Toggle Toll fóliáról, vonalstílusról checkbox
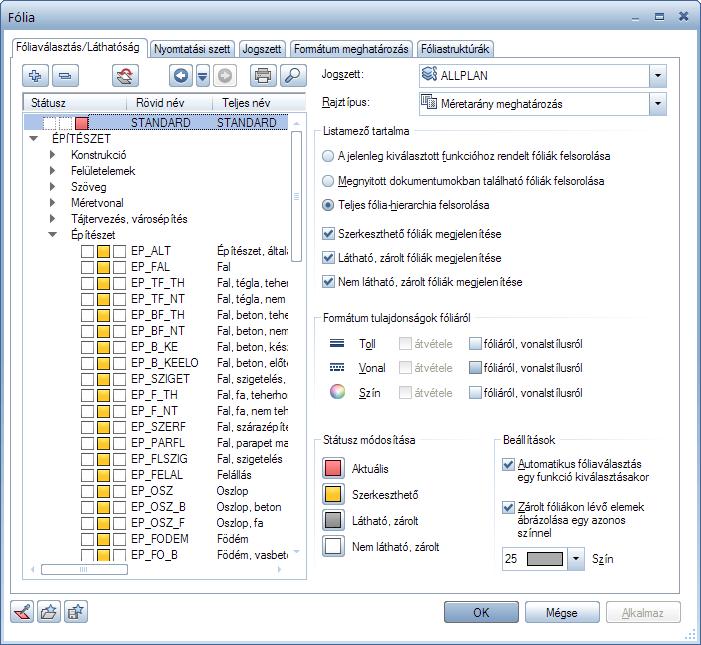Image resolution: width=701 pixels, height=645 pixels. (x=475, y=343)
